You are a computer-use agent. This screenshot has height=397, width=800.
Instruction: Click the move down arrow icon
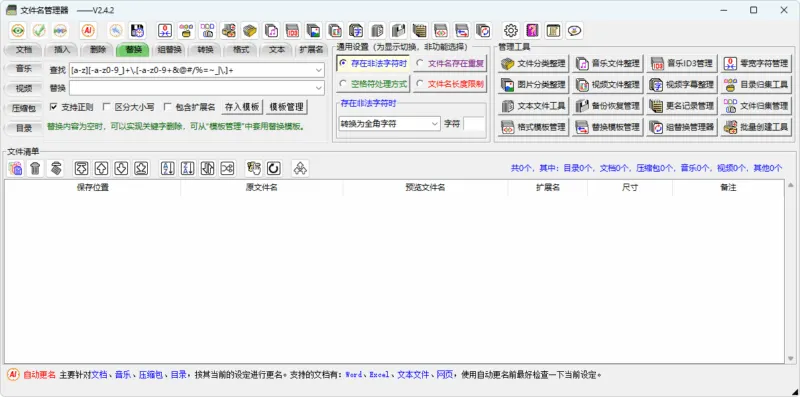[121, 168]
